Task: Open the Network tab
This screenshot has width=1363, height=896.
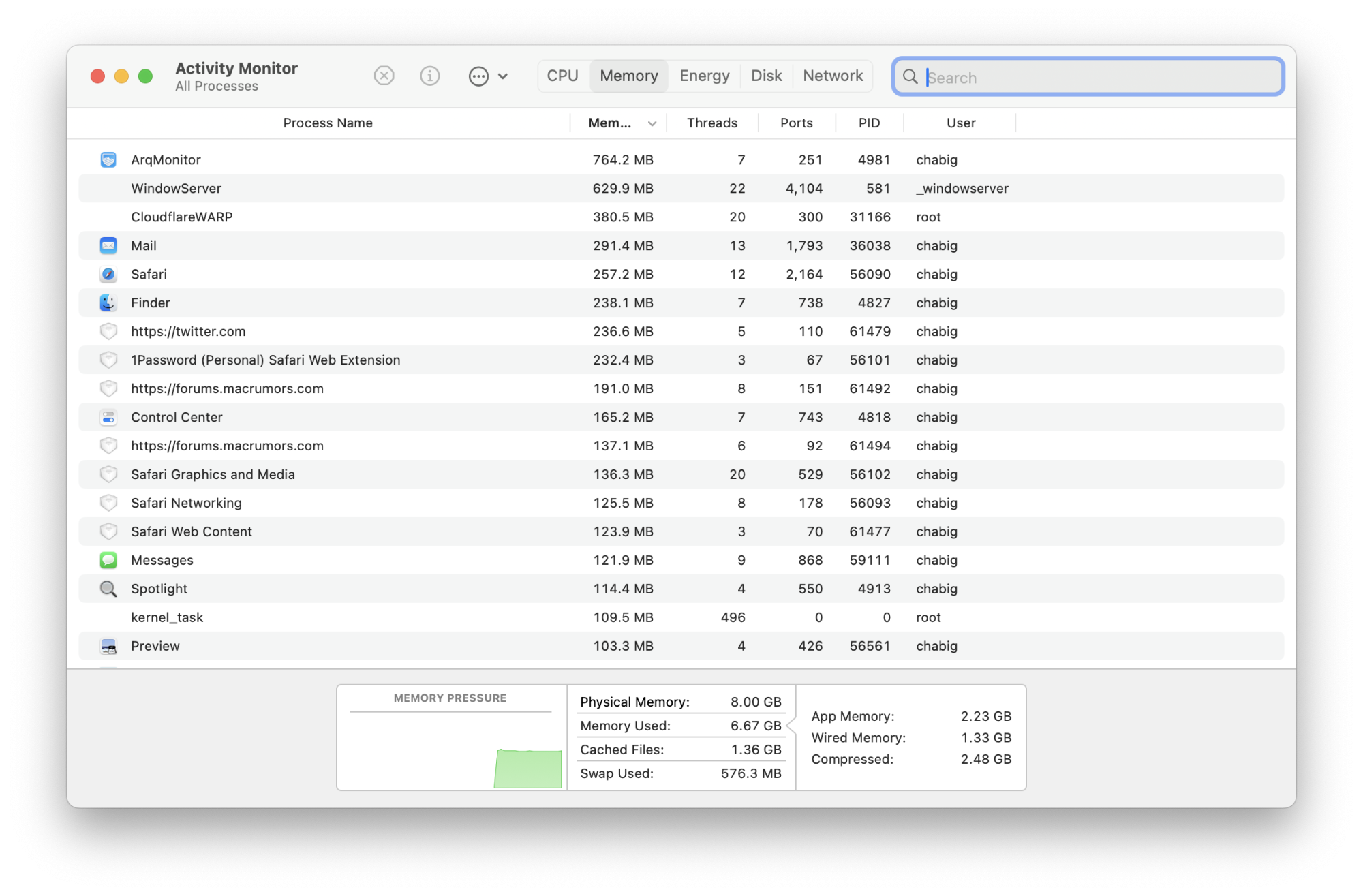Action: 832,76
